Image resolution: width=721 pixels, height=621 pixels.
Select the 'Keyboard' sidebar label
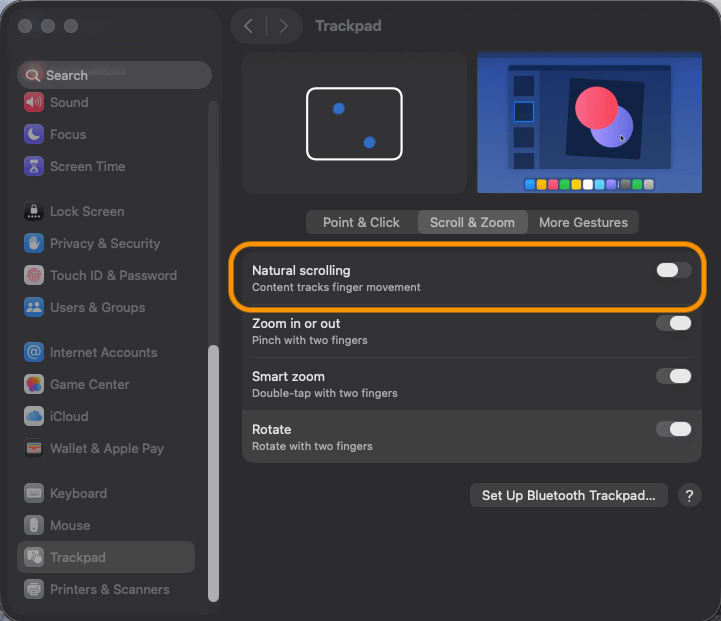tap(78, 493)
